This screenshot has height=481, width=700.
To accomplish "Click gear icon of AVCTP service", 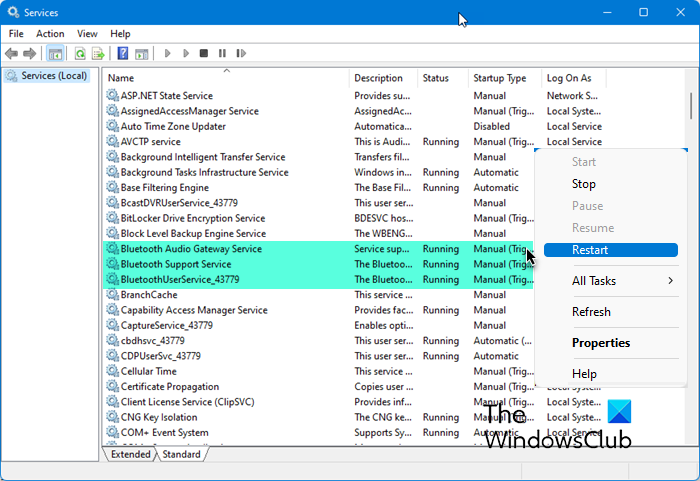I will click(112, 142).
